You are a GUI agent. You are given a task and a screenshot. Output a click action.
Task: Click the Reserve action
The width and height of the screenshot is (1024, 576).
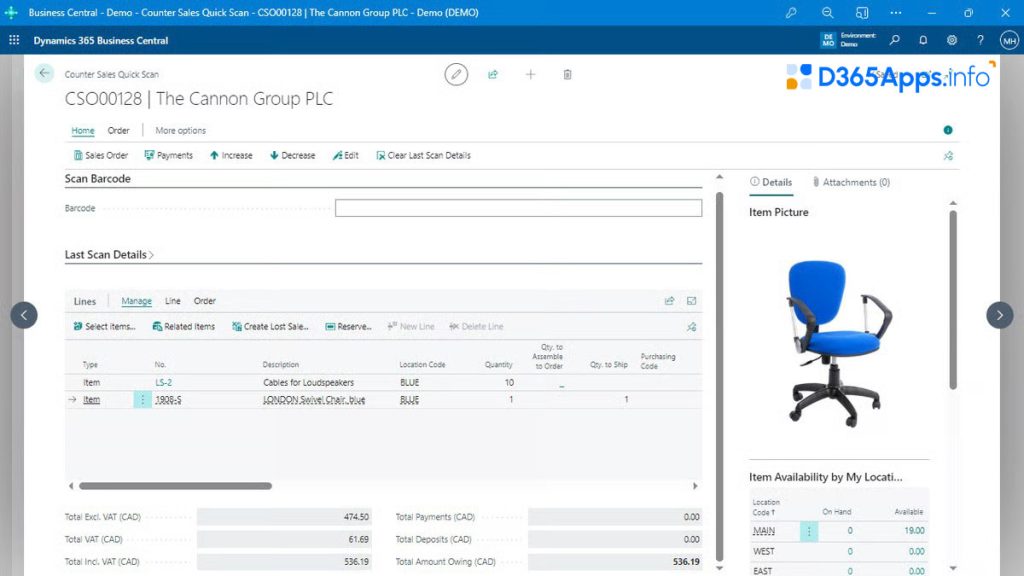(x=348, y=327)
